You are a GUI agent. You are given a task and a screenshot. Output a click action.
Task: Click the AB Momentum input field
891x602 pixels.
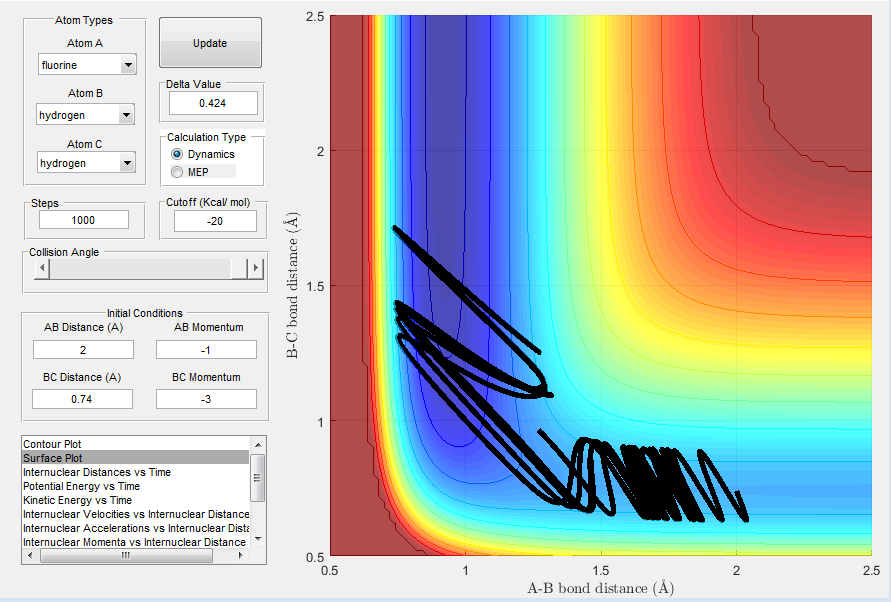click(x=206, y=350)
